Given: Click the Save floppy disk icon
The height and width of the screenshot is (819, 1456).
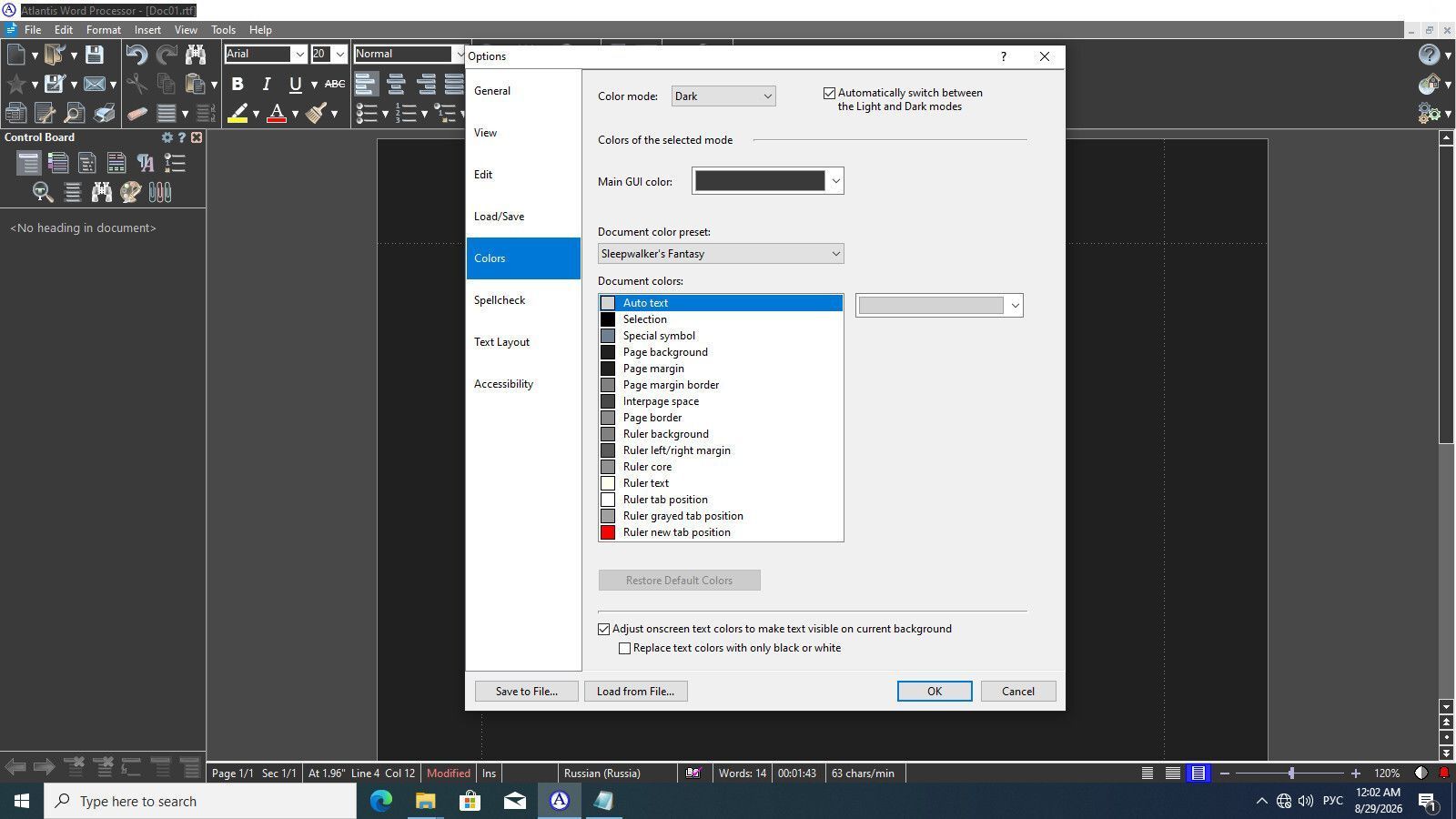Looking at the screenshot, I should tap(94, 55).
